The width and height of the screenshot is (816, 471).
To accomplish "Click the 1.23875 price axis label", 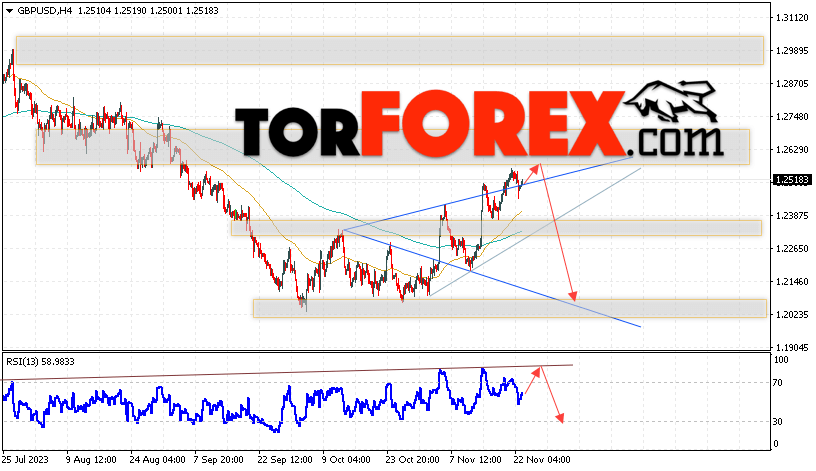I will (x=792, y=215).
